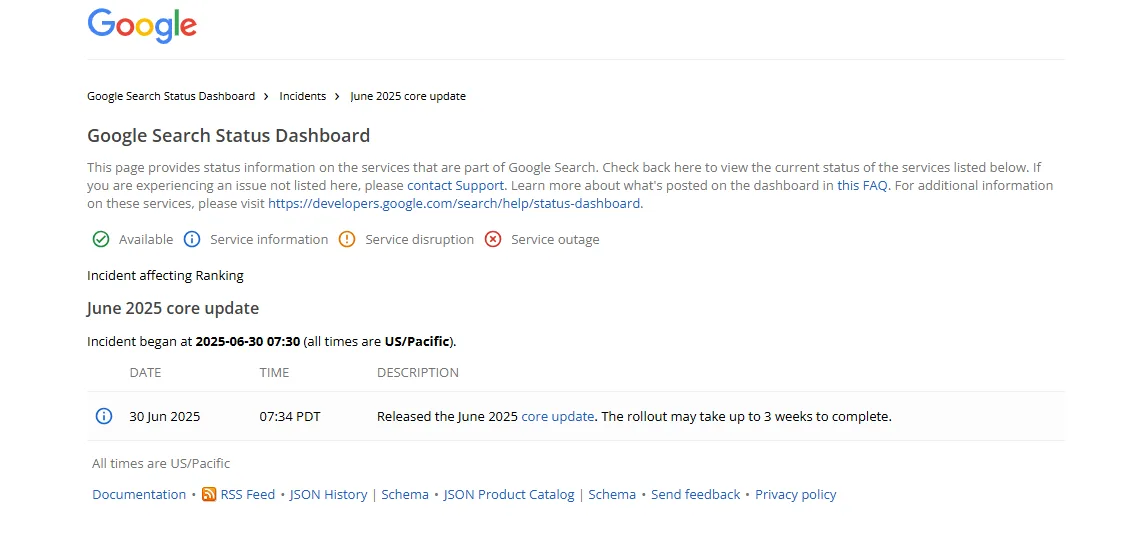1139x552 pixels.
Task: Click the Google logo
Action: click(x=142, y=26)
